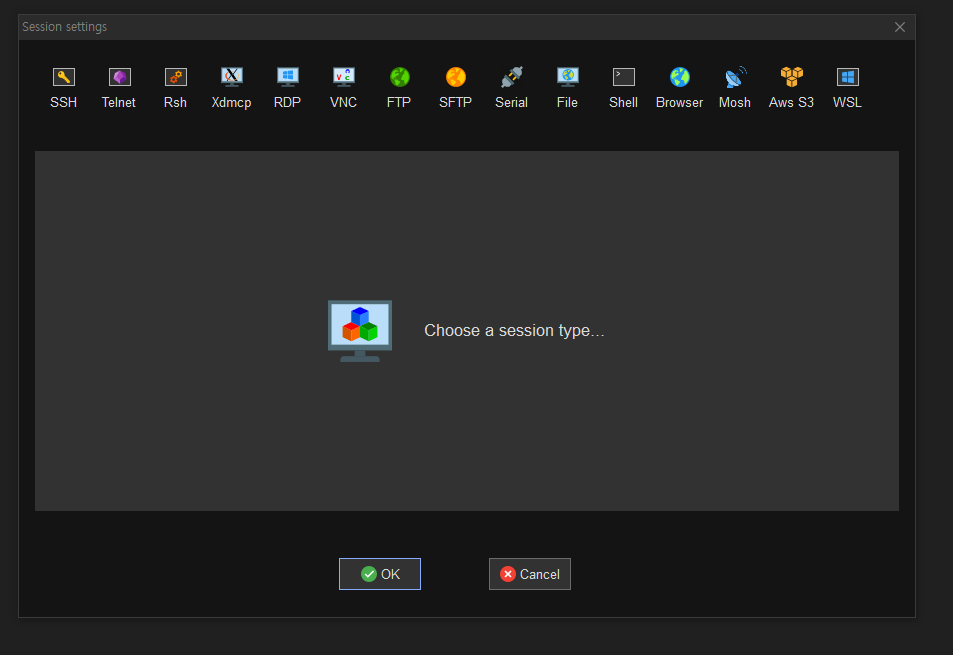Click the Cancel button
Screen dimensions: 953x655
[x=530, y=574]
